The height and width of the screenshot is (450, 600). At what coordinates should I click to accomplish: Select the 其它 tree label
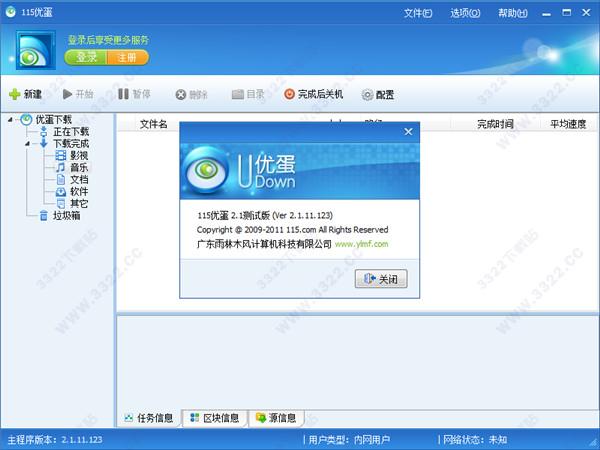[79, 203]
